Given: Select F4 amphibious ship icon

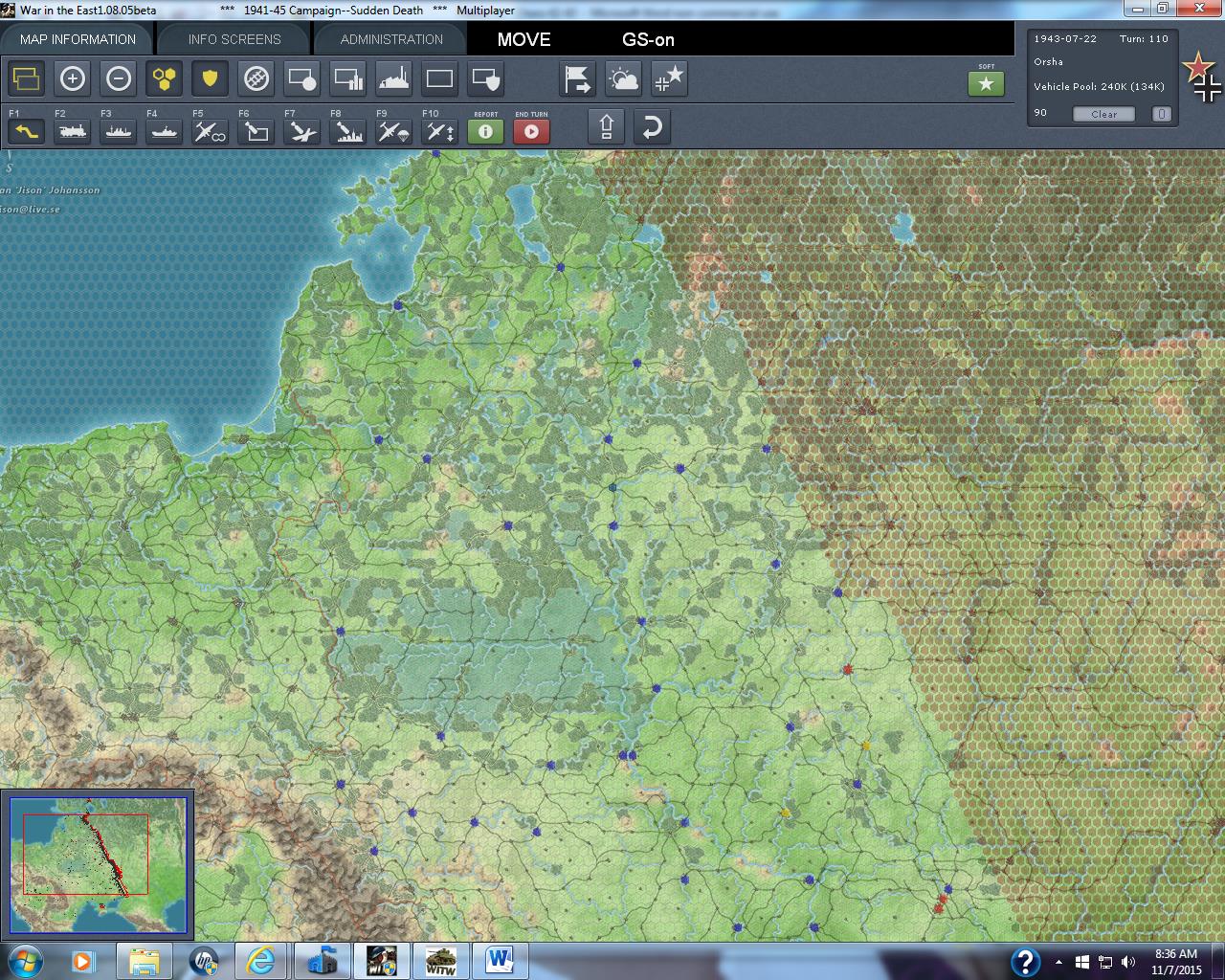Looking at the screenshot, I should pyautogui.click(x=165, y=131).
